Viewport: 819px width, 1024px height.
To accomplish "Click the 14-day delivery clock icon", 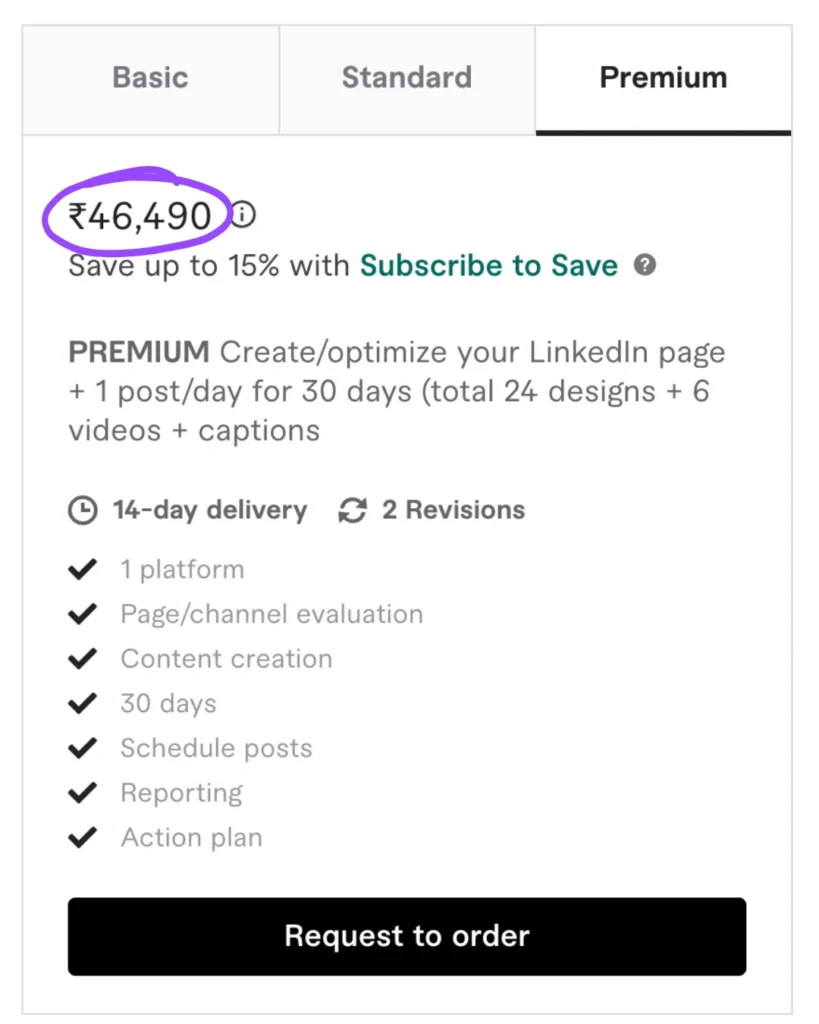I will 83,511.
